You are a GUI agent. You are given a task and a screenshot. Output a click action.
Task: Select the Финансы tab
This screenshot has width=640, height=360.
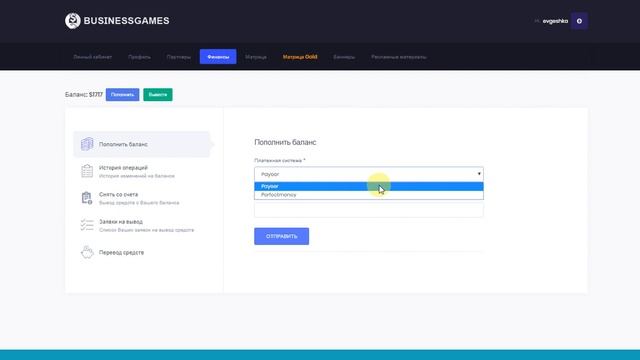click(x=218, y=57)
